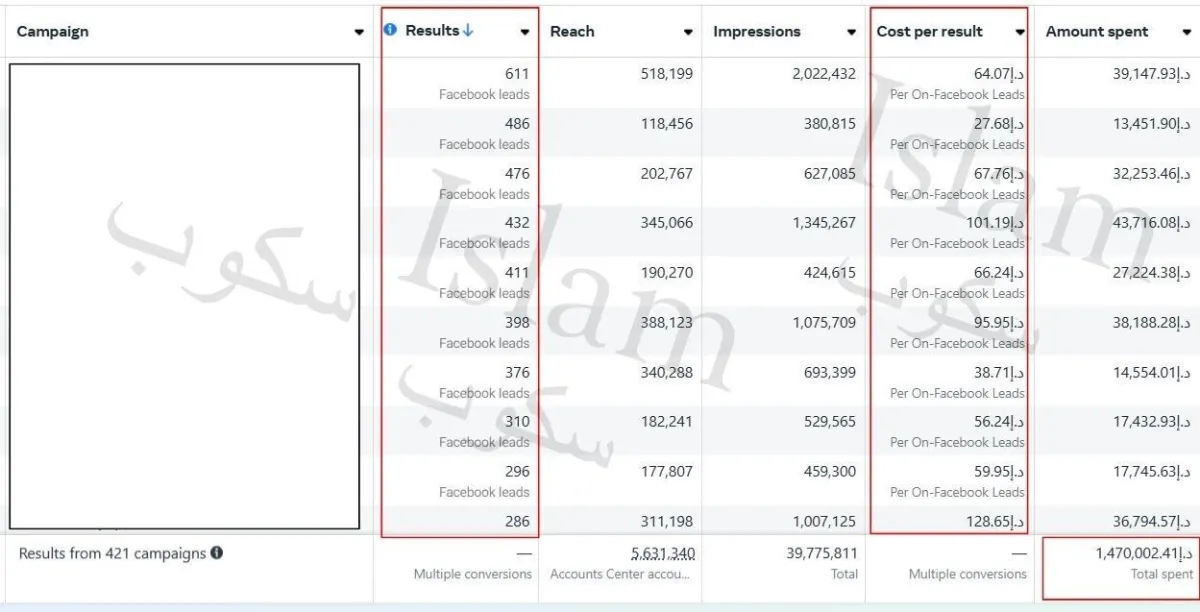Open the Impressions column dropdown arrow
Screen dimensions: 1200x612
[851, 32]
